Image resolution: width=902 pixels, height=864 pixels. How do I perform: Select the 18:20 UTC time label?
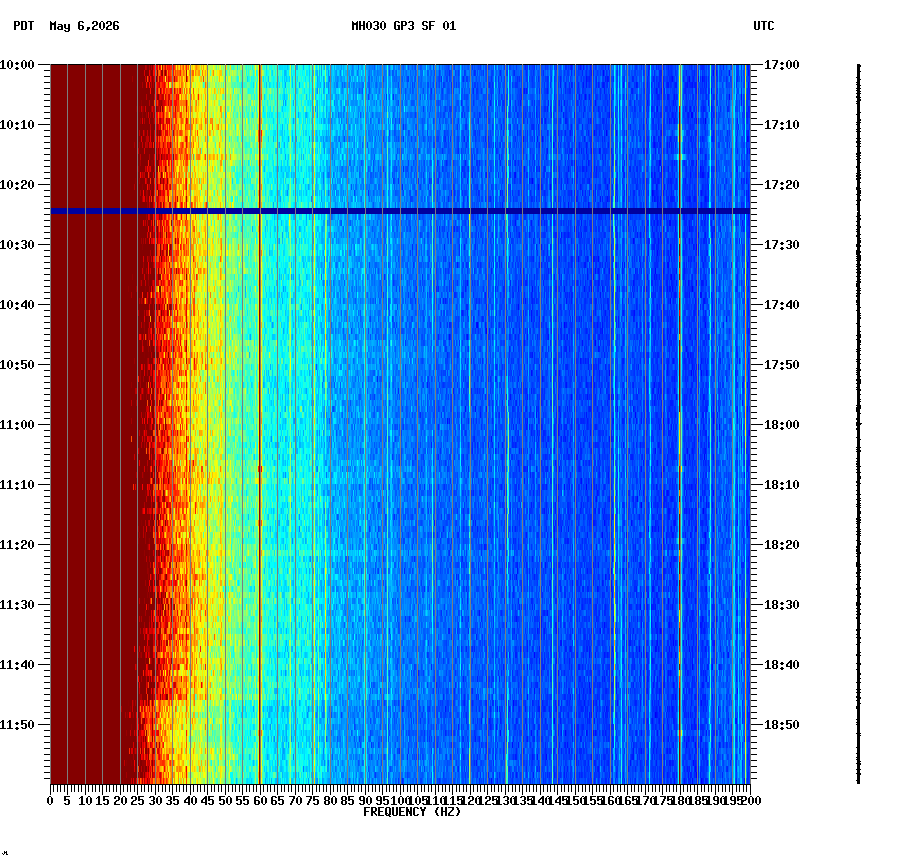tap(782, 545)
